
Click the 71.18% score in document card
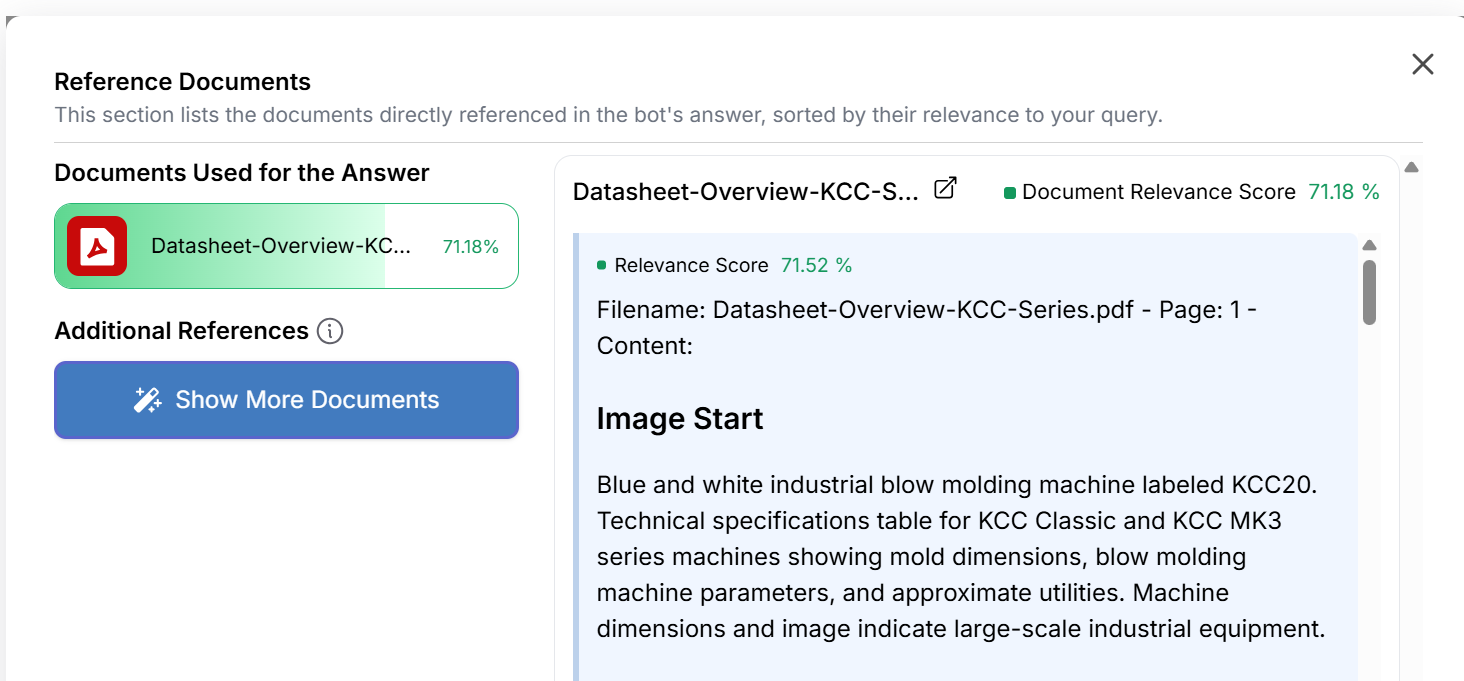470,247
